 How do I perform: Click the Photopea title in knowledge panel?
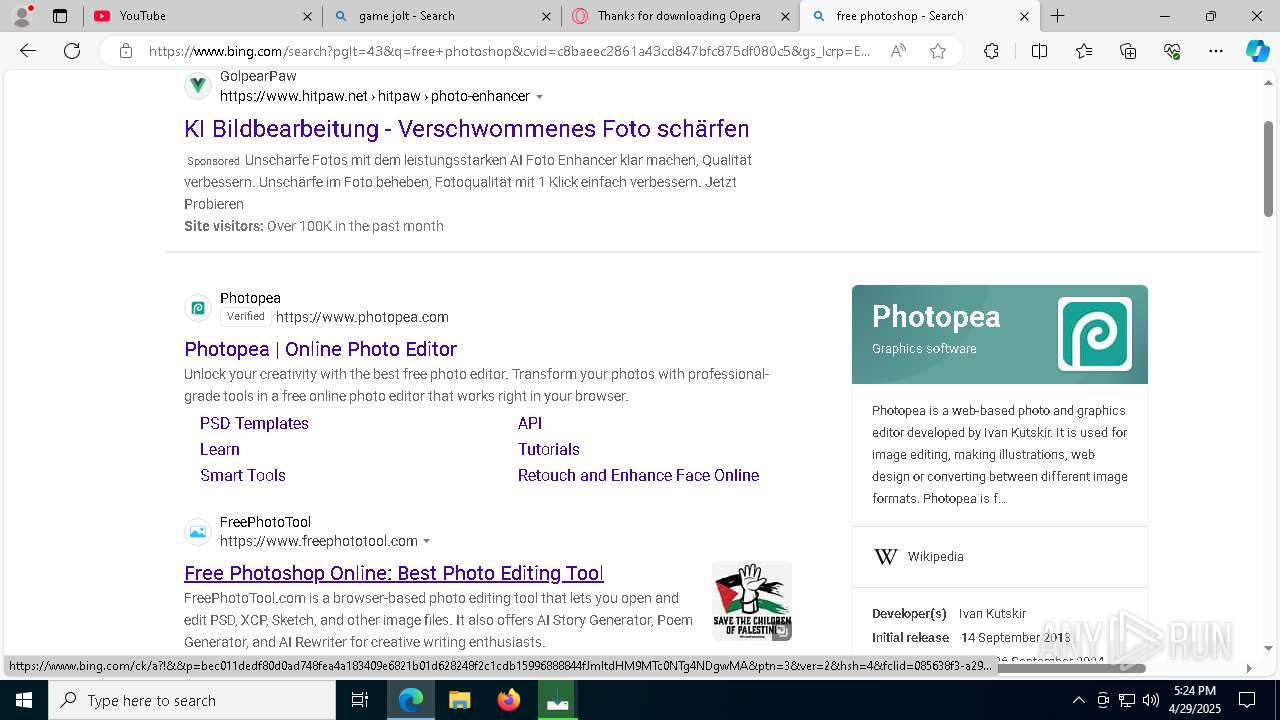pyautogui.click(x=936, y=316)
